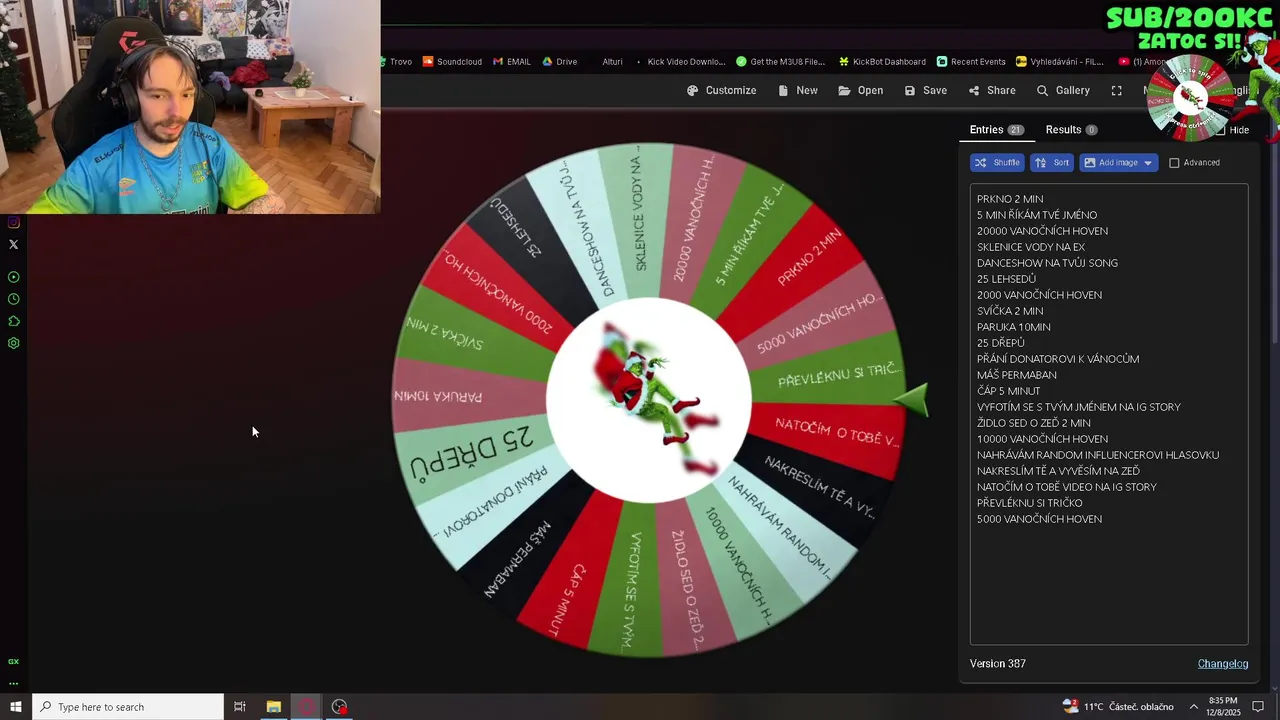Open the weather widget showing 11°C
This screenshot has width=1280, height=720.
[x=1117, y=707]
